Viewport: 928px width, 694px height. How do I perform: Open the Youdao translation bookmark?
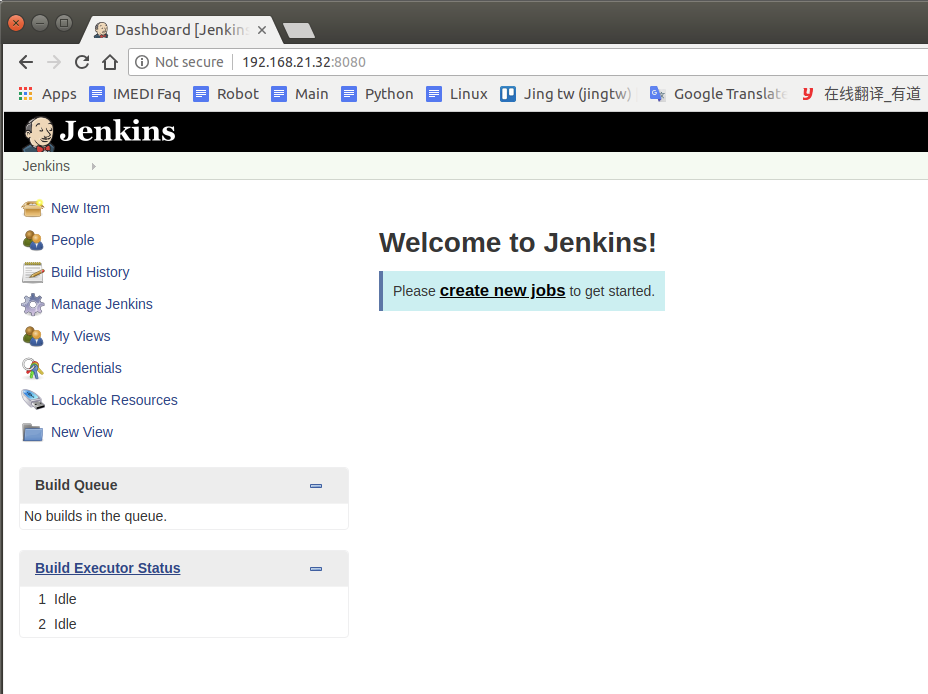point(861,94)
